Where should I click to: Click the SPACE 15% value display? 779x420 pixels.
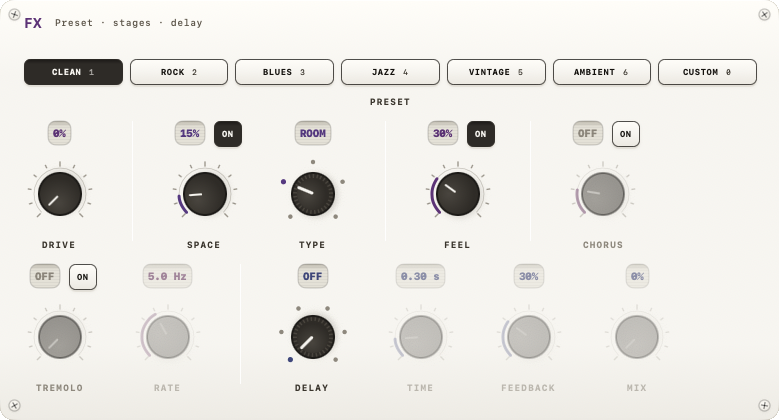(190, 133)
